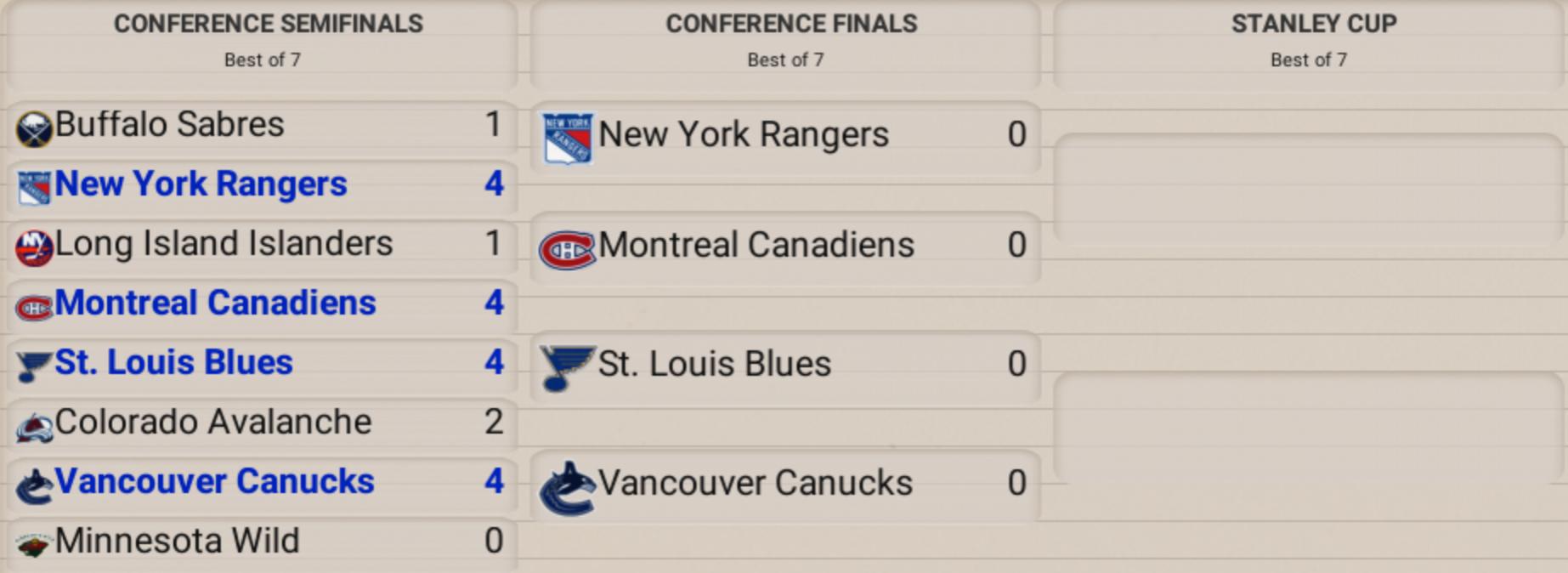Click Rangers logo in Conference Finals

(x=568, y=138)
